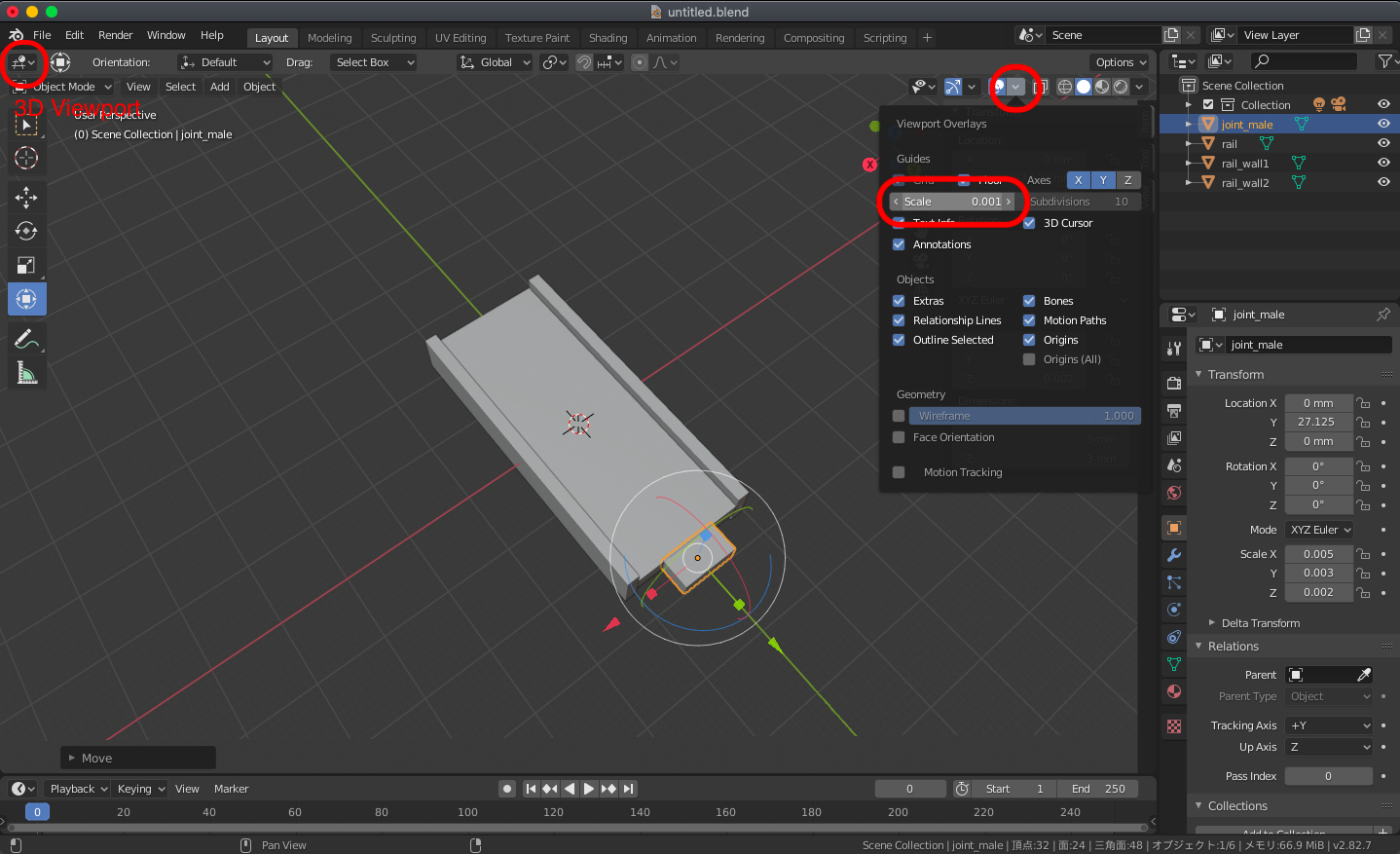Screen dimensions: 1400x854
Task: Switch to the Shading workspace tab
Action: coord(608,38)
